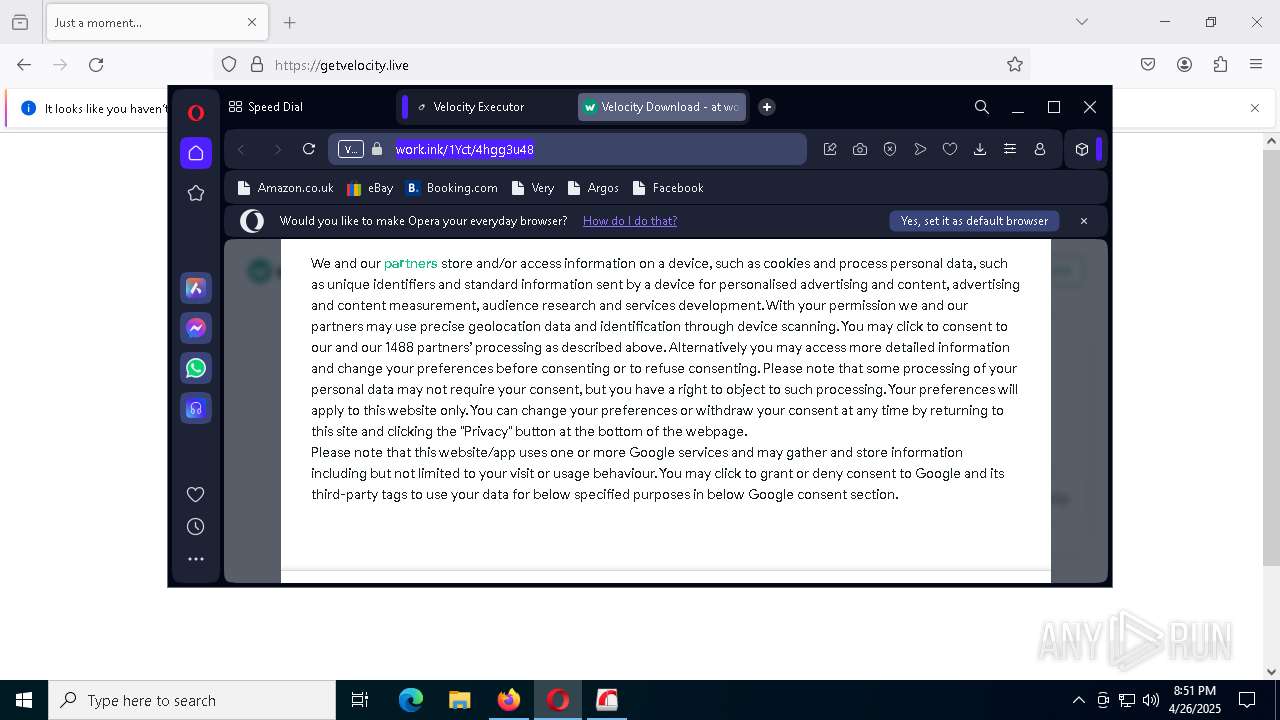This screenshot has width=1280, height=720.
Task: Open Messenger in Opera sidebar
Action: coord(196,328)
